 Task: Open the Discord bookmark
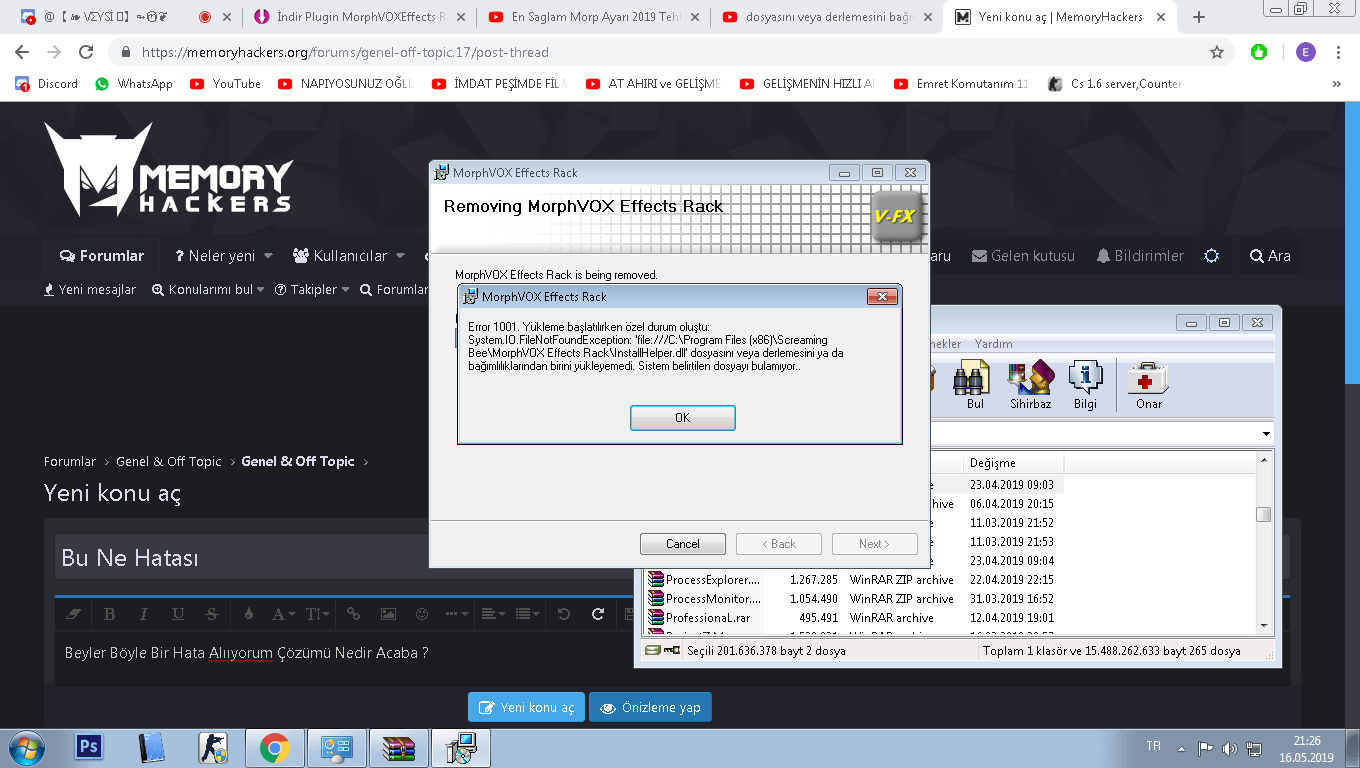point(47,84)
